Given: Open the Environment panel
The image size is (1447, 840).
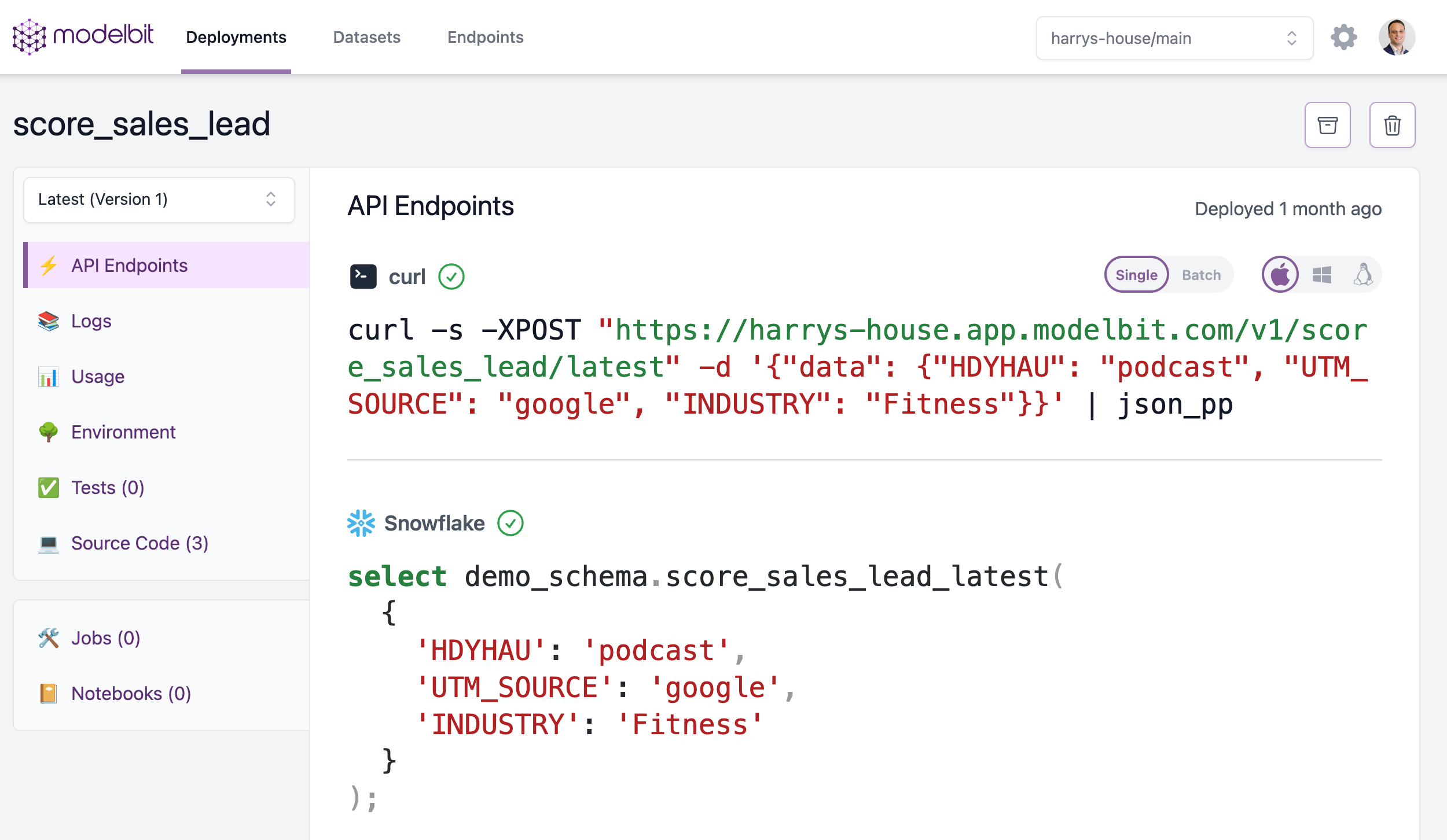Looking at the screenshot, I should [x=123, y=432].
